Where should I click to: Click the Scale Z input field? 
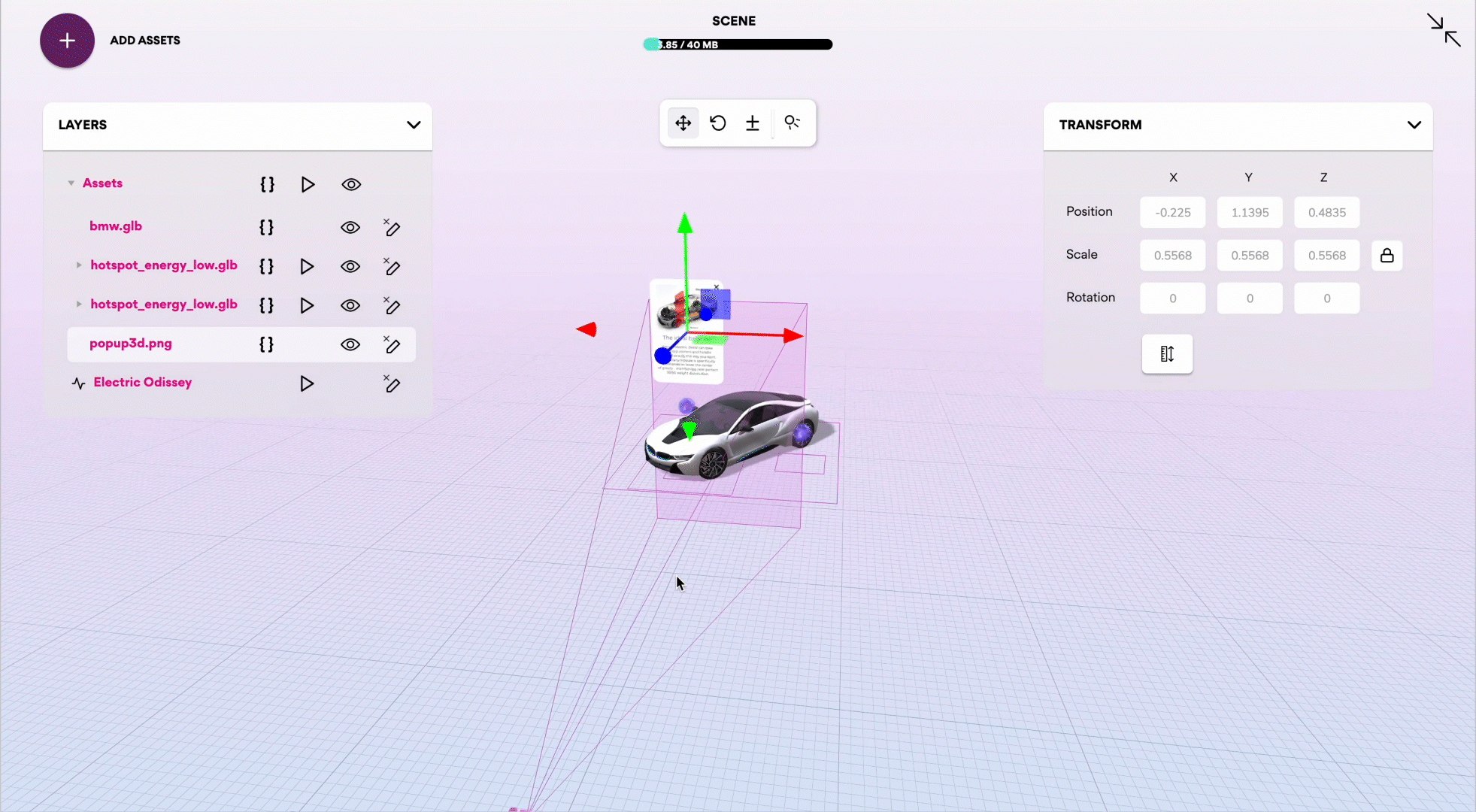(1327, 256)
